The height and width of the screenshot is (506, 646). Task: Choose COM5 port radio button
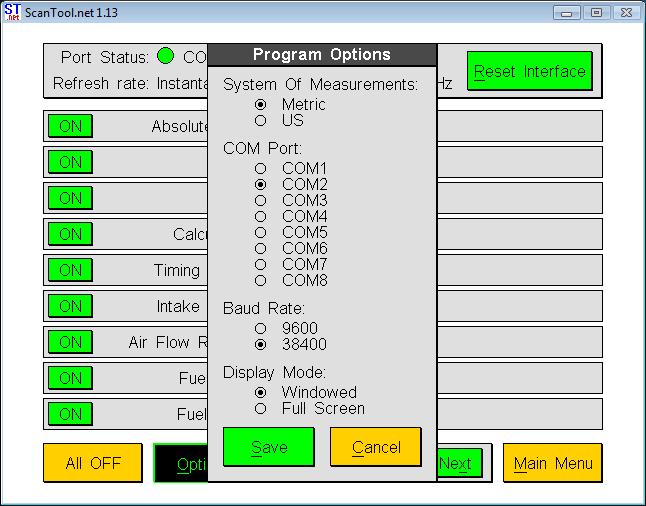pos(260,233)
